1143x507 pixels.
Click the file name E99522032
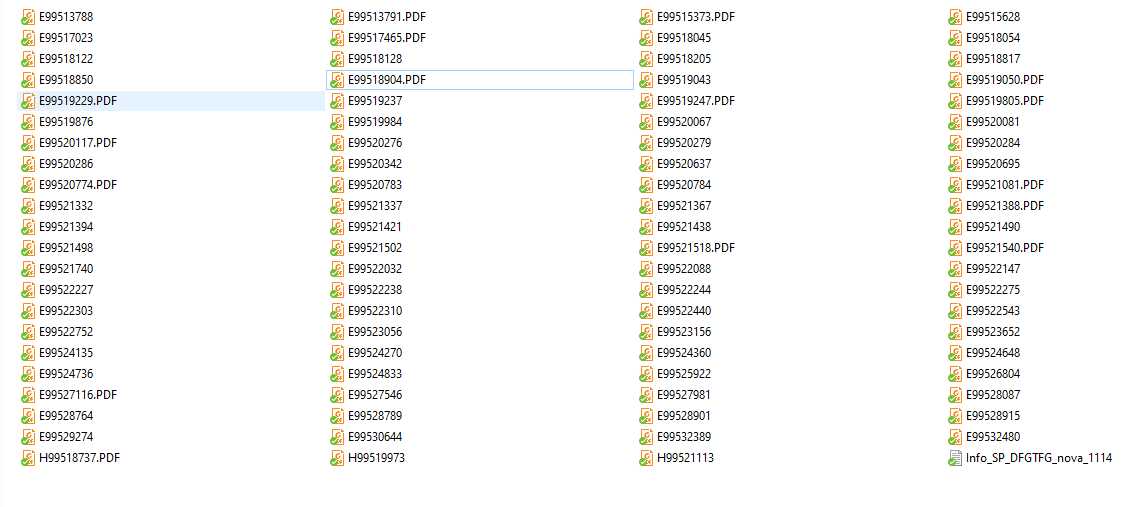click(x=375, y=269)
